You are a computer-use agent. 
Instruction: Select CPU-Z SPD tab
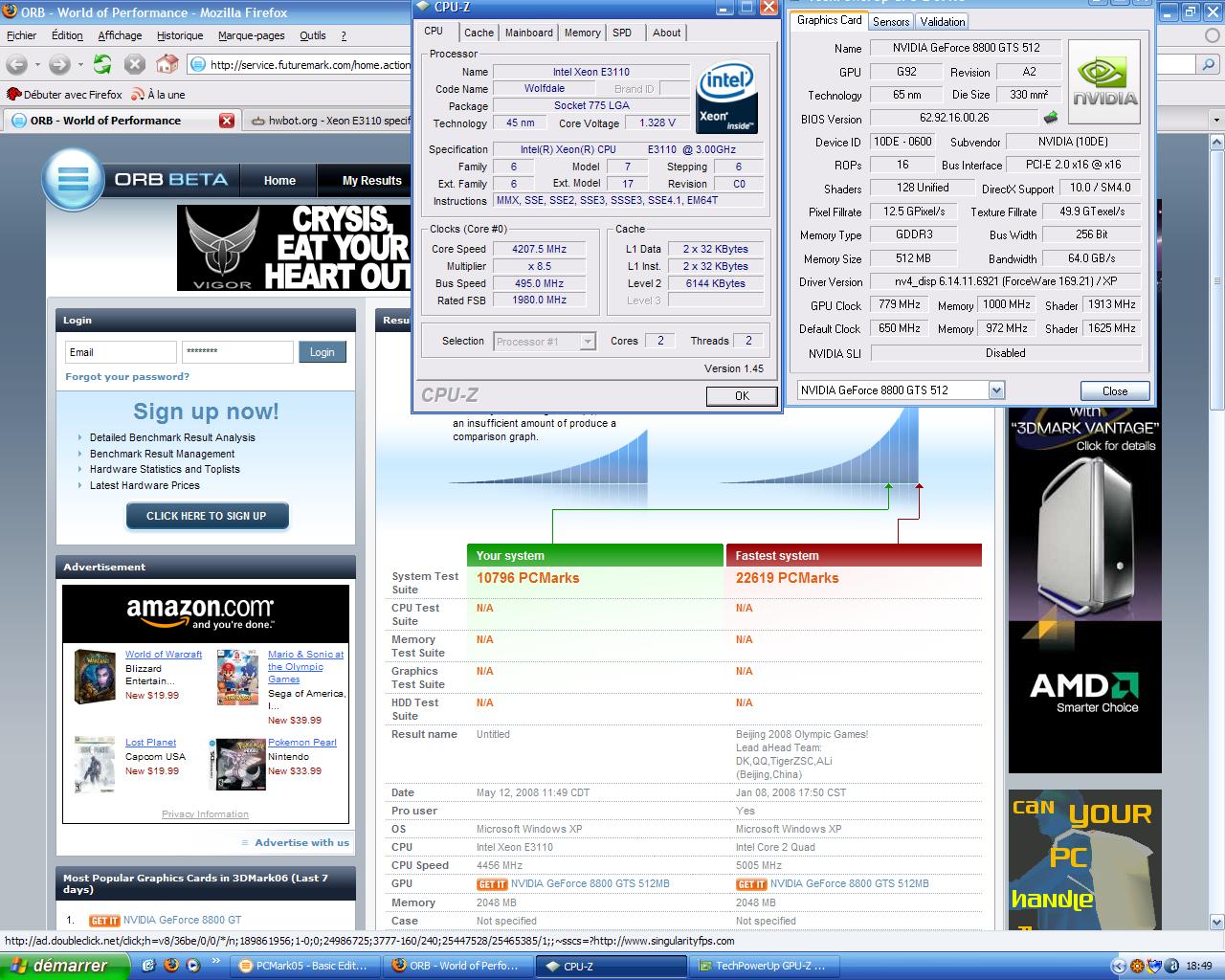(x=622, y=33)
